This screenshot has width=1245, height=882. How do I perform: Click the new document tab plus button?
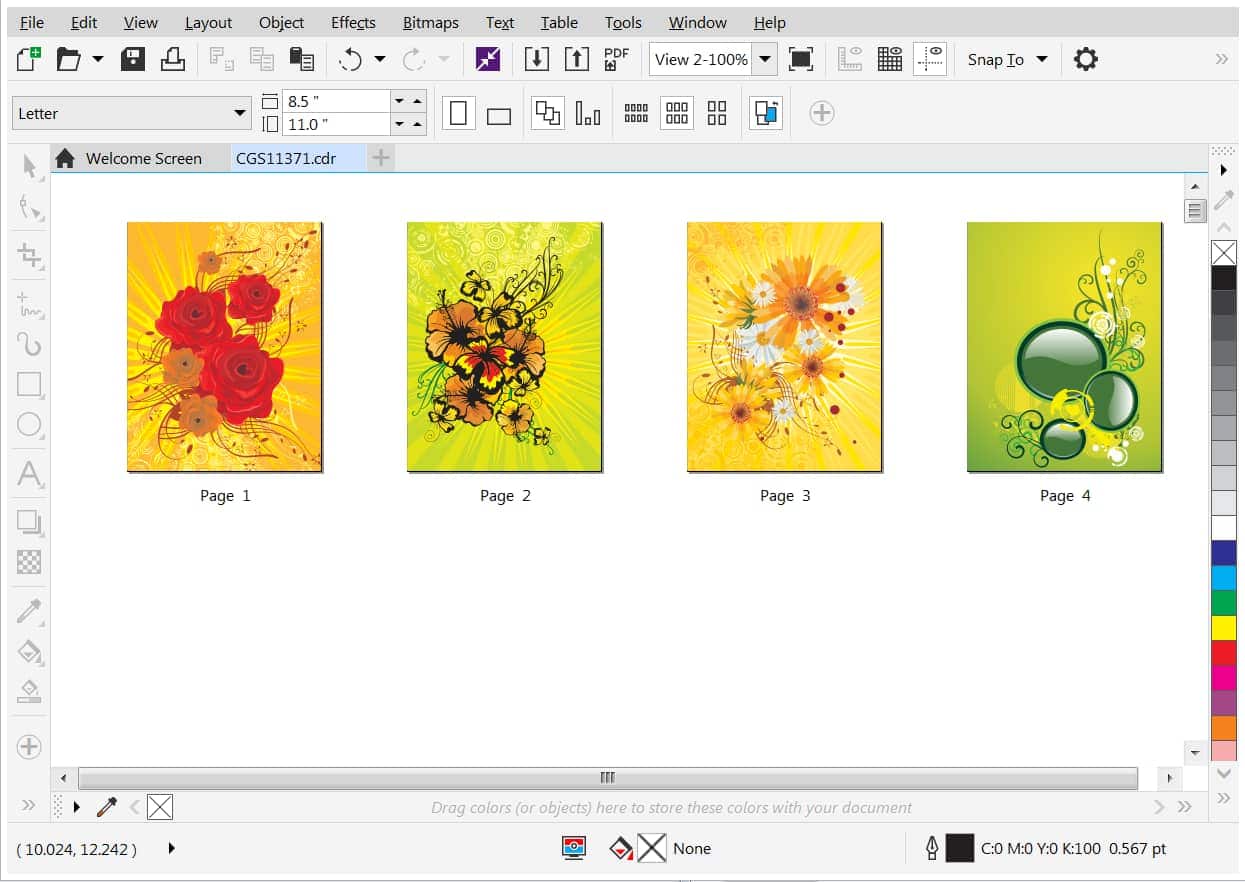click(x=381, y=158)
